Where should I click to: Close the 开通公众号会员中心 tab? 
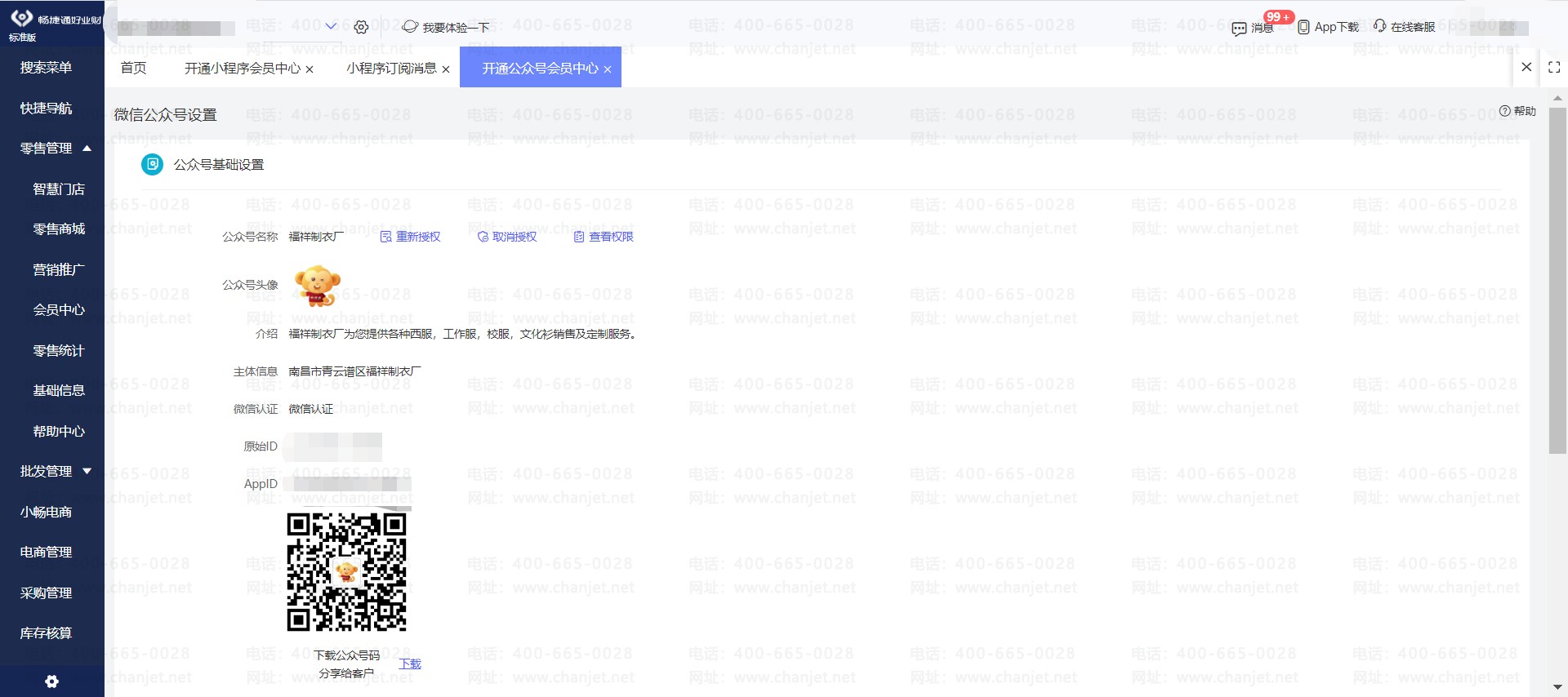tap(608, 69)
